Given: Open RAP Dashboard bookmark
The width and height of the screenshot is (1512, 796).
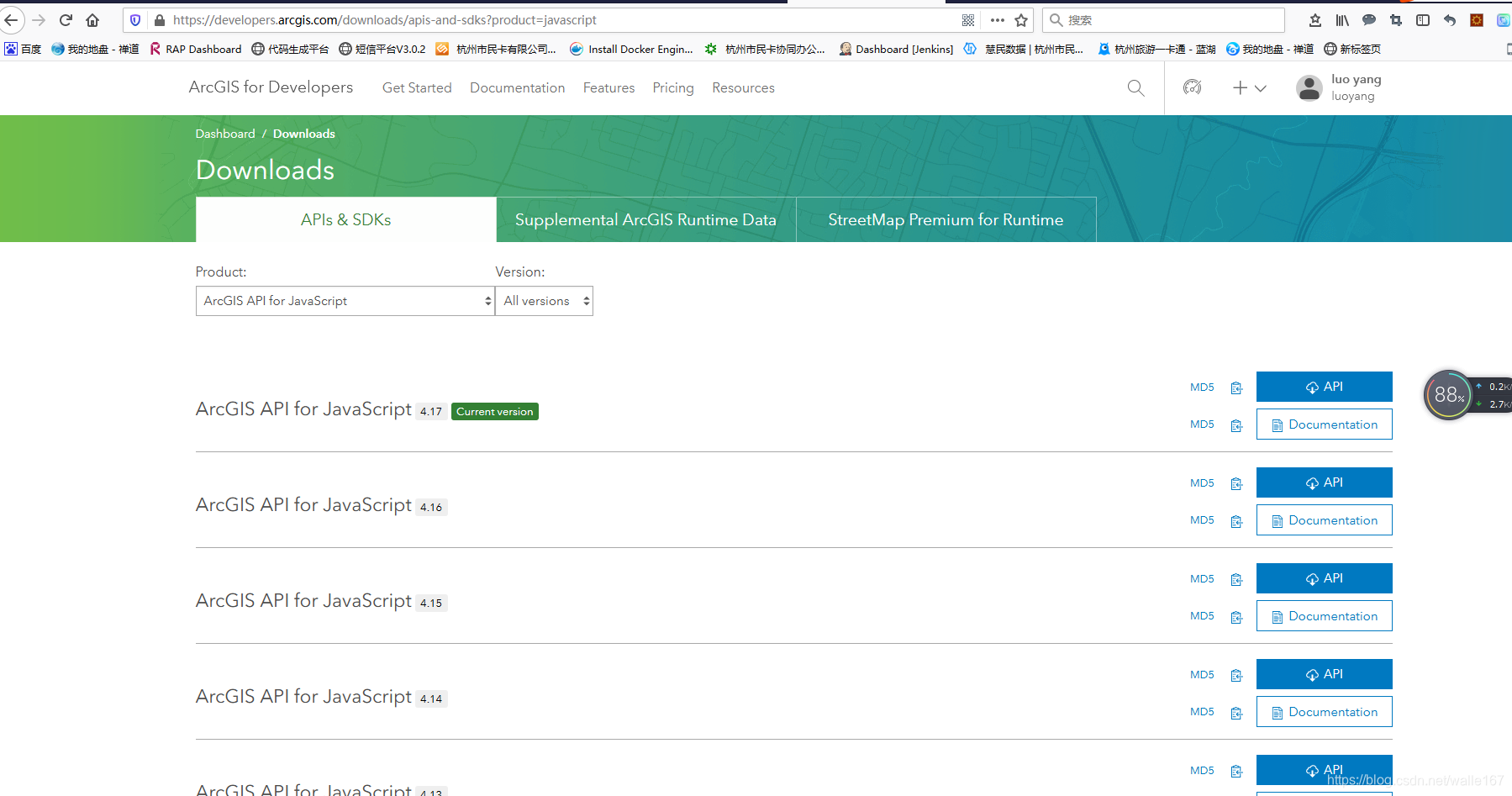Looking at the screenshot, I should click(x=196, y=50).
